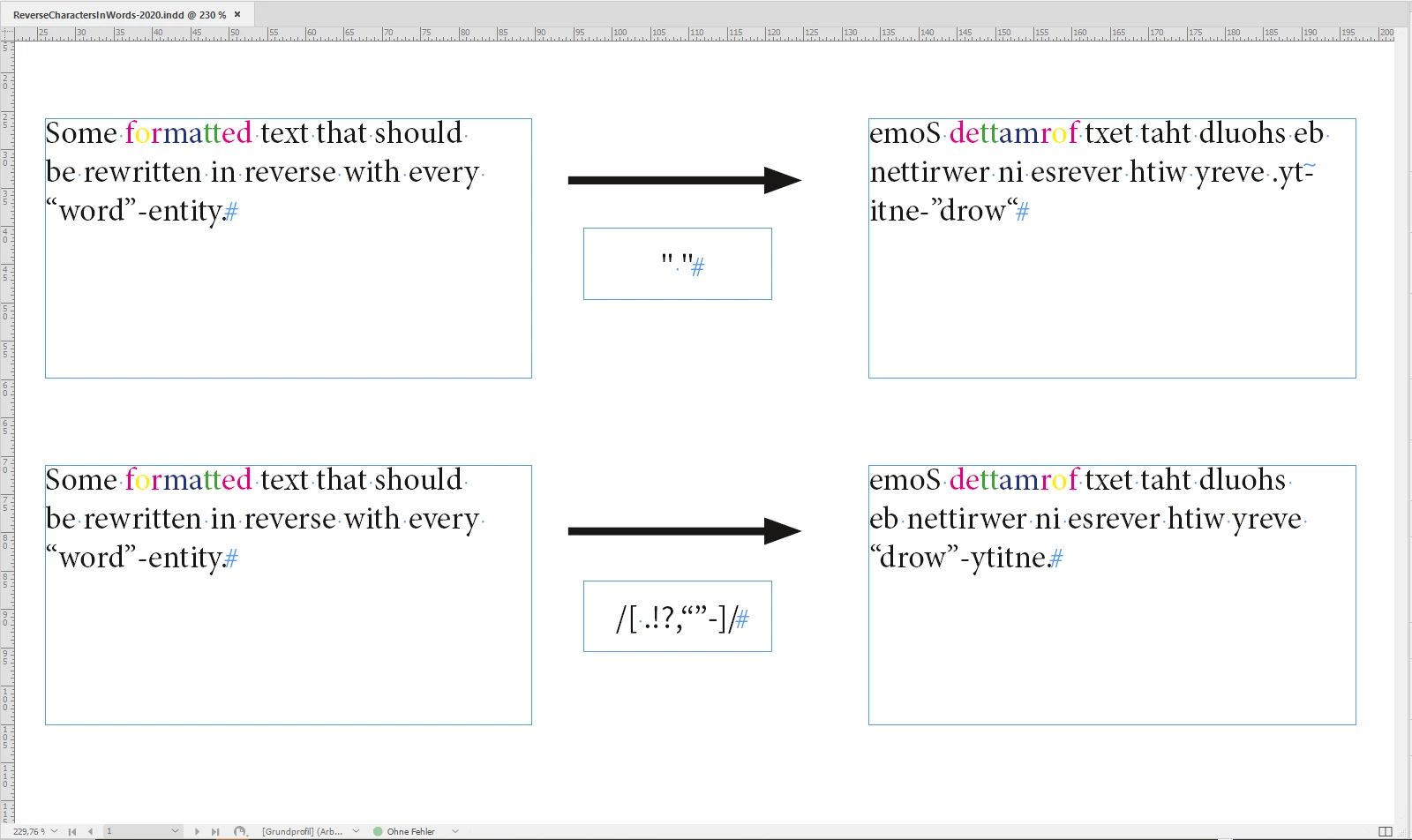Open the page number dropdown

pyautogui.click(x=175, y=831)
